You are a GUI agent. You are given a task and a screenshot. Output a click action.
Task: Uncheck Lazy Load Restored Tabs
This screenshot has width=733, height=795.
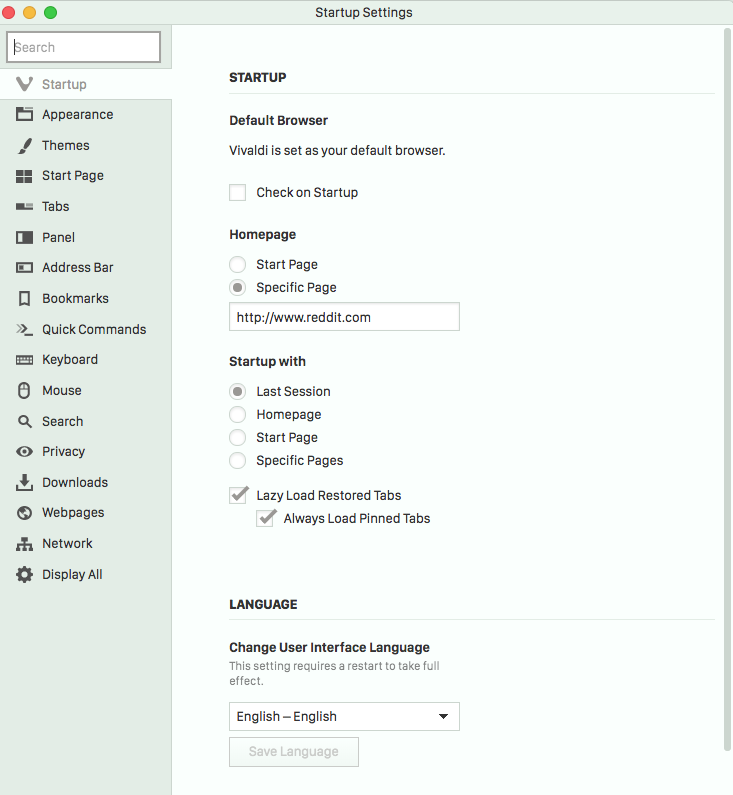coord(238,495)
